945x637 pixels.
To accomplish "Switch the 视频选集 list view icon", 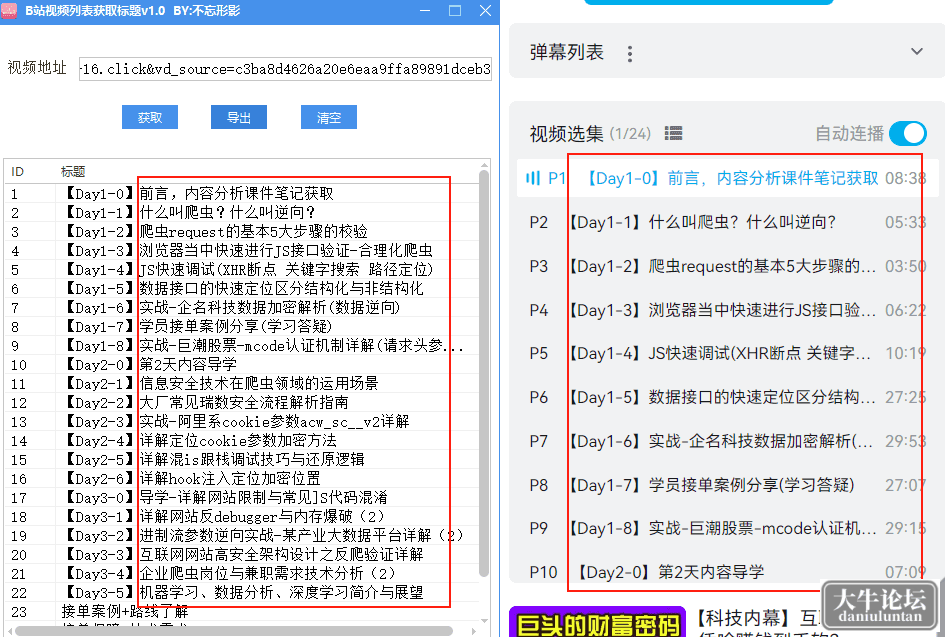I will click(x=673, y=133).
